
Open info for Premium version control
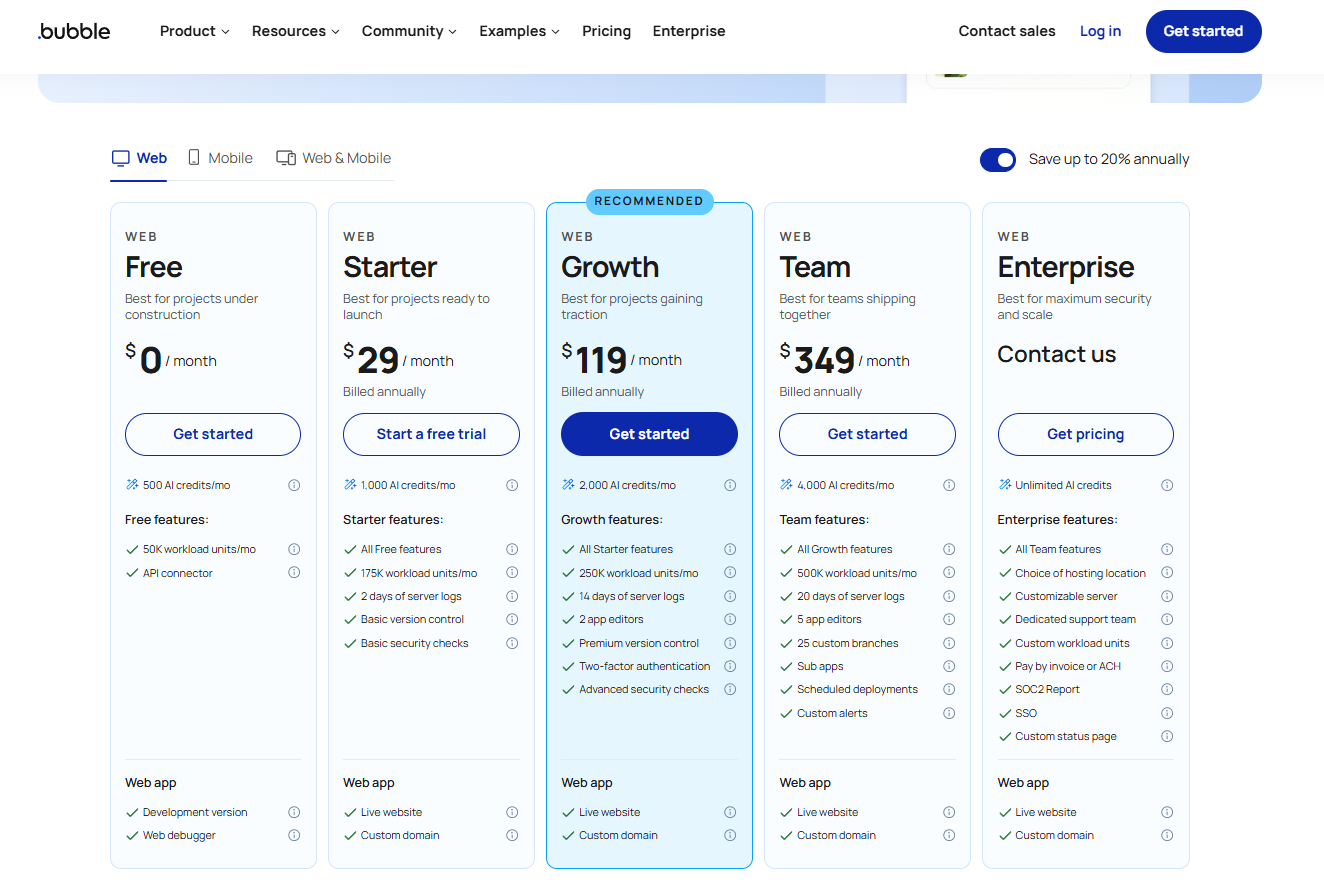click(730, 643)
